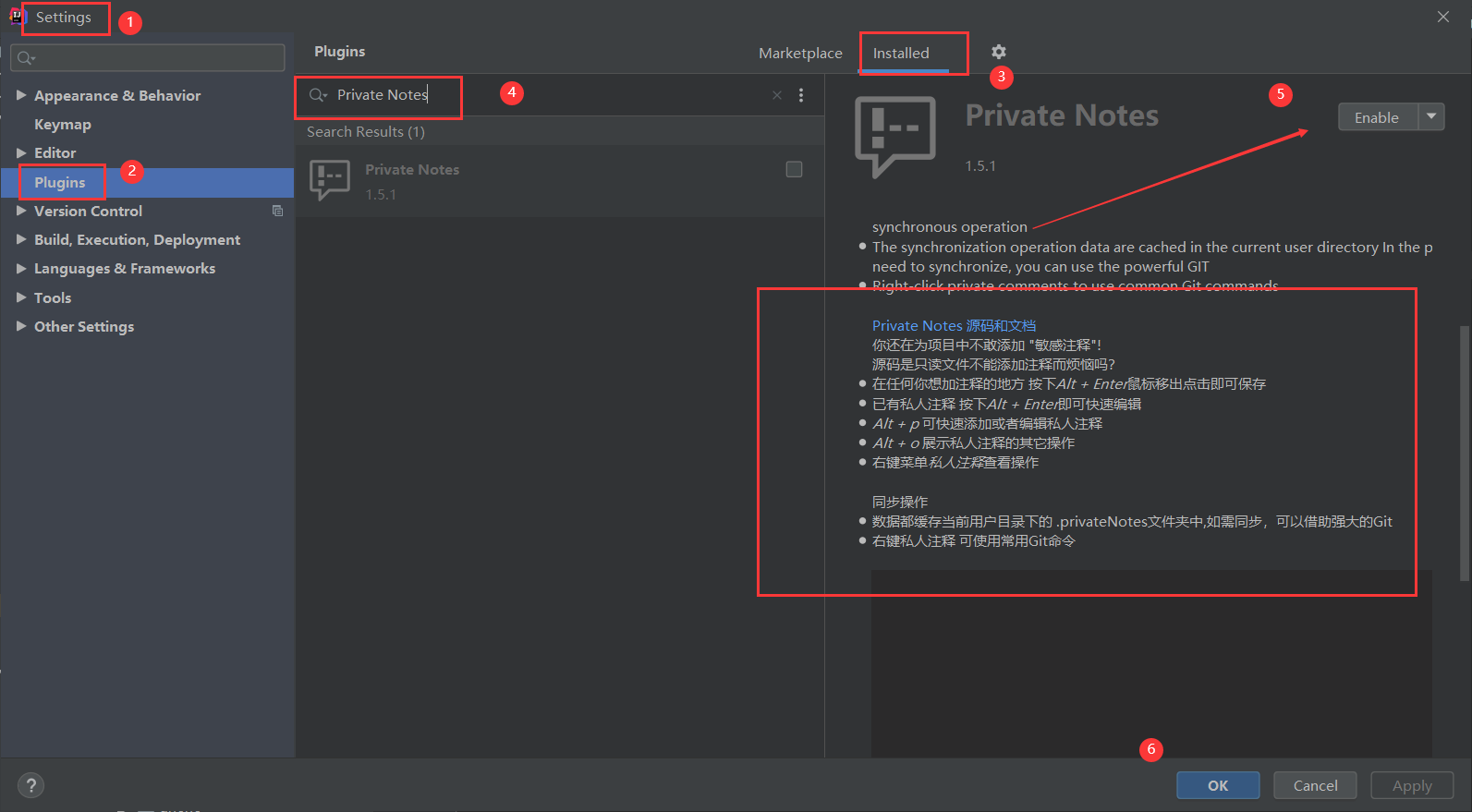Click Private Notes icon in results list
1472x812 pixels.
point(329,180)
